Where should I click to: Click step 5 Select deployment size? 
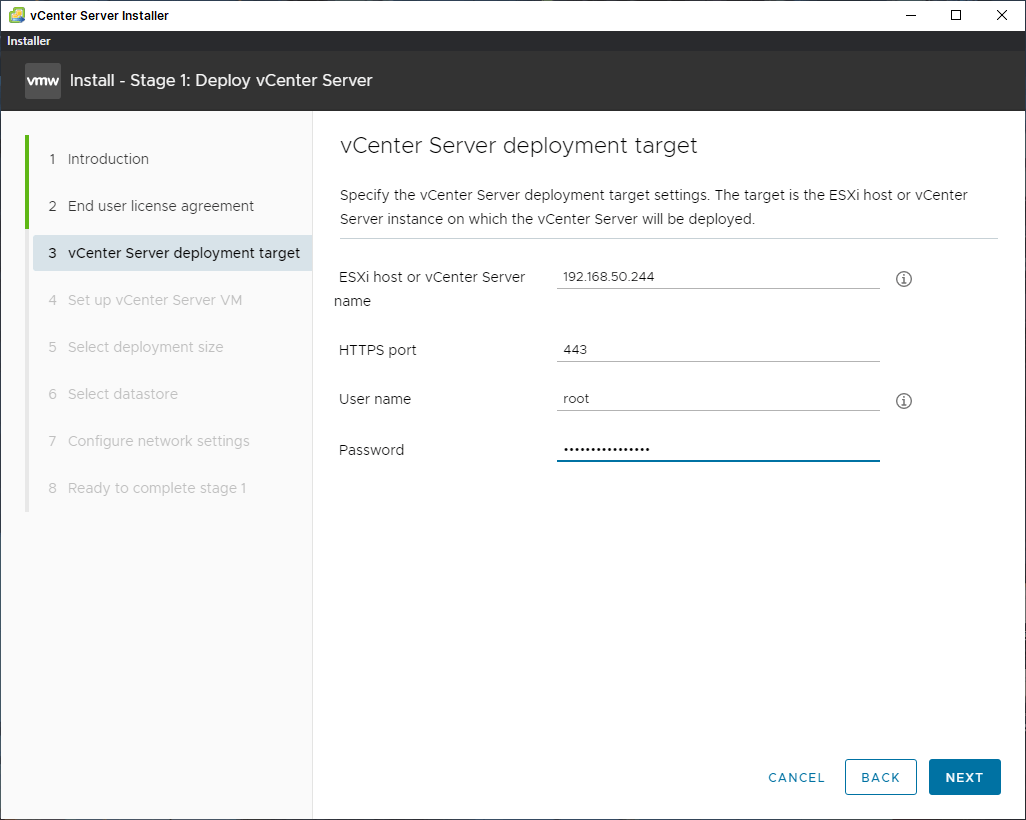pos(145,347)
